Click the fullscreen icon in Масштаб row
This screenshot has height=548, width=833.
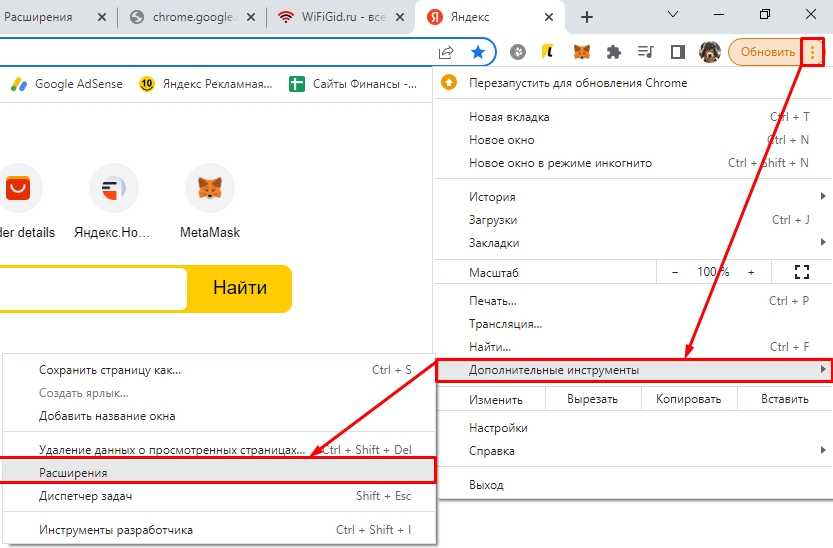point(800,272)
